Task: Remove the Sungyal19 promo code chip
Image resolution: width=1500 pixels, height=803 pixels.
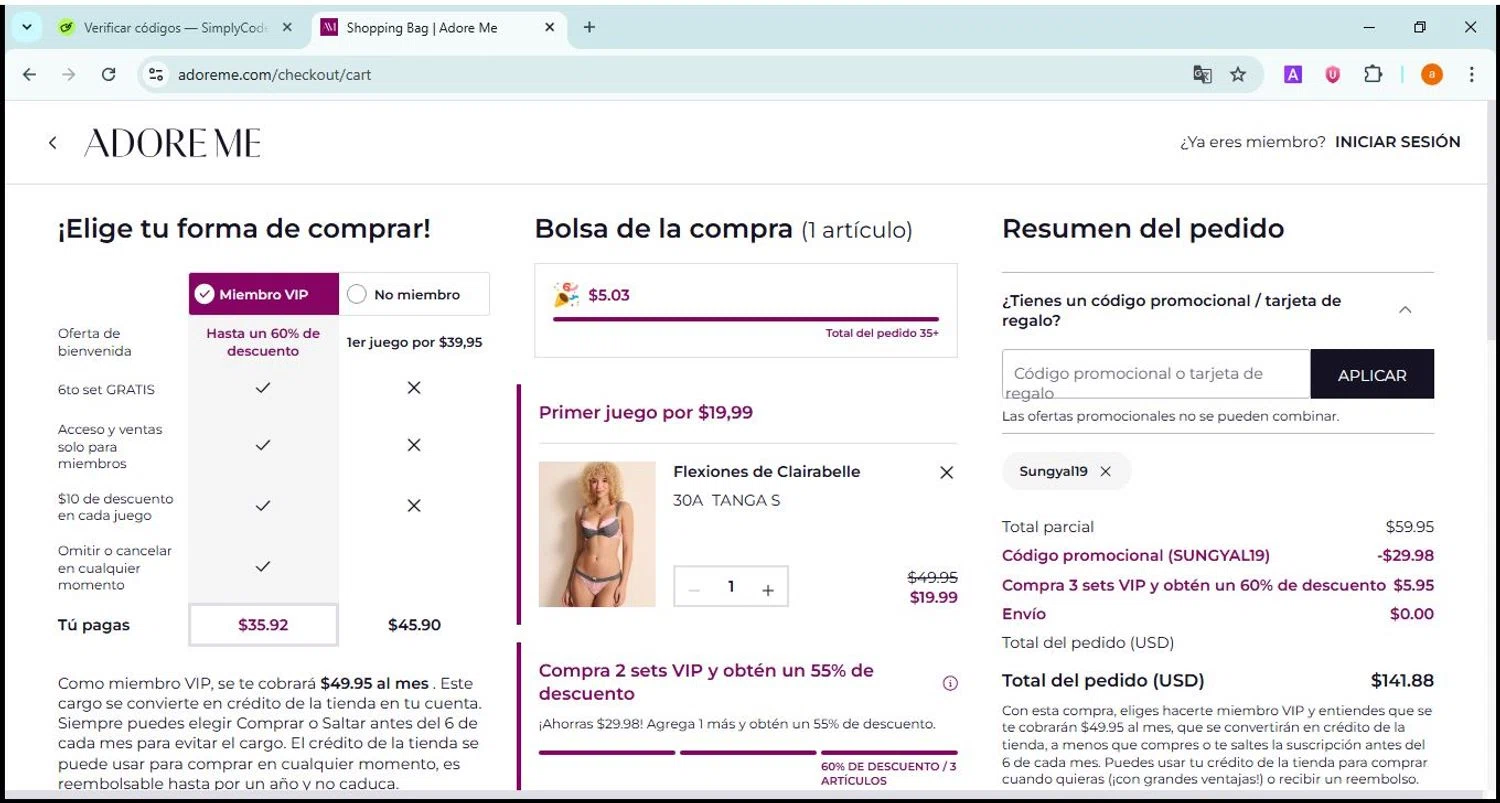Action: click(x=1105, y=472)
